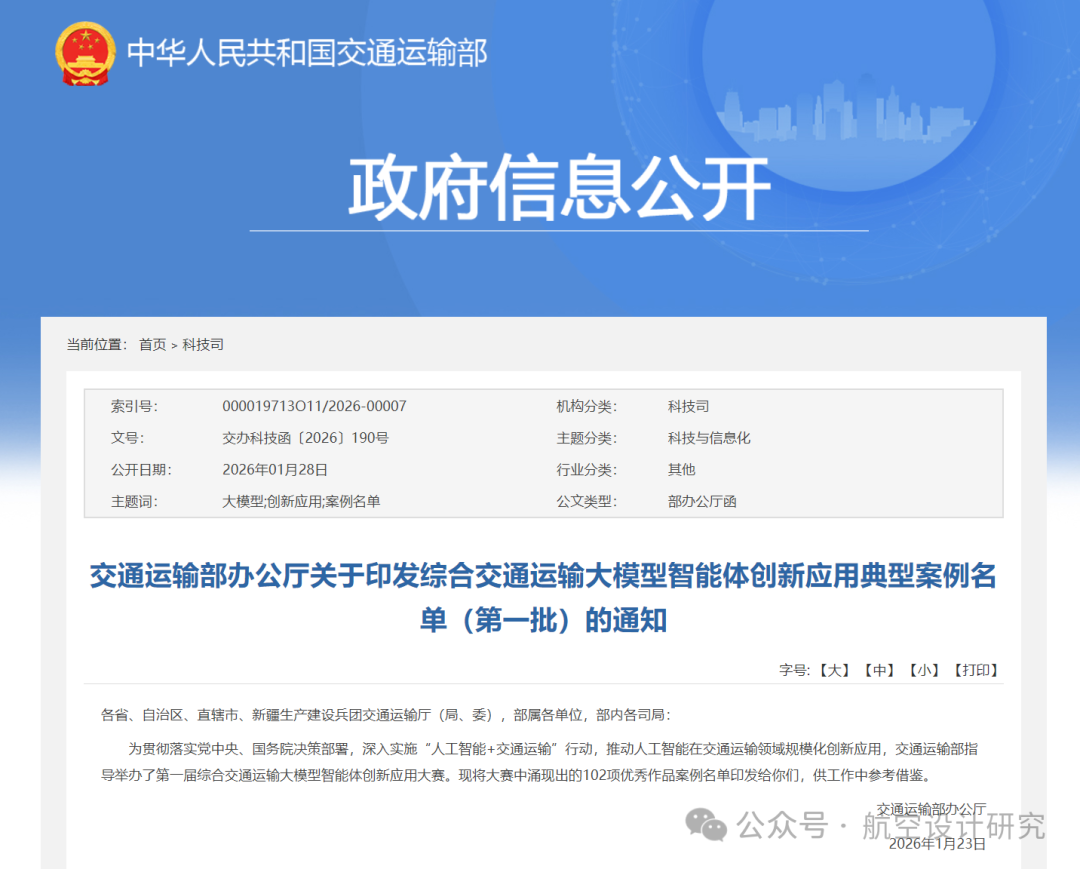The height and width of the screenshot is (869, 1080).
Task: Click the national emblem icon
Action: coord(85,53)
